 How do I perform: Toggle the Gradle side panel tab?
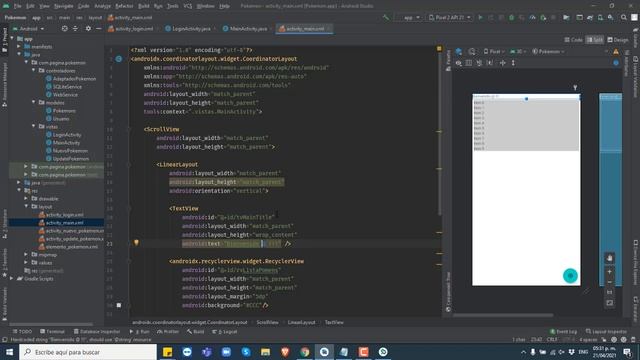[636, 38]
